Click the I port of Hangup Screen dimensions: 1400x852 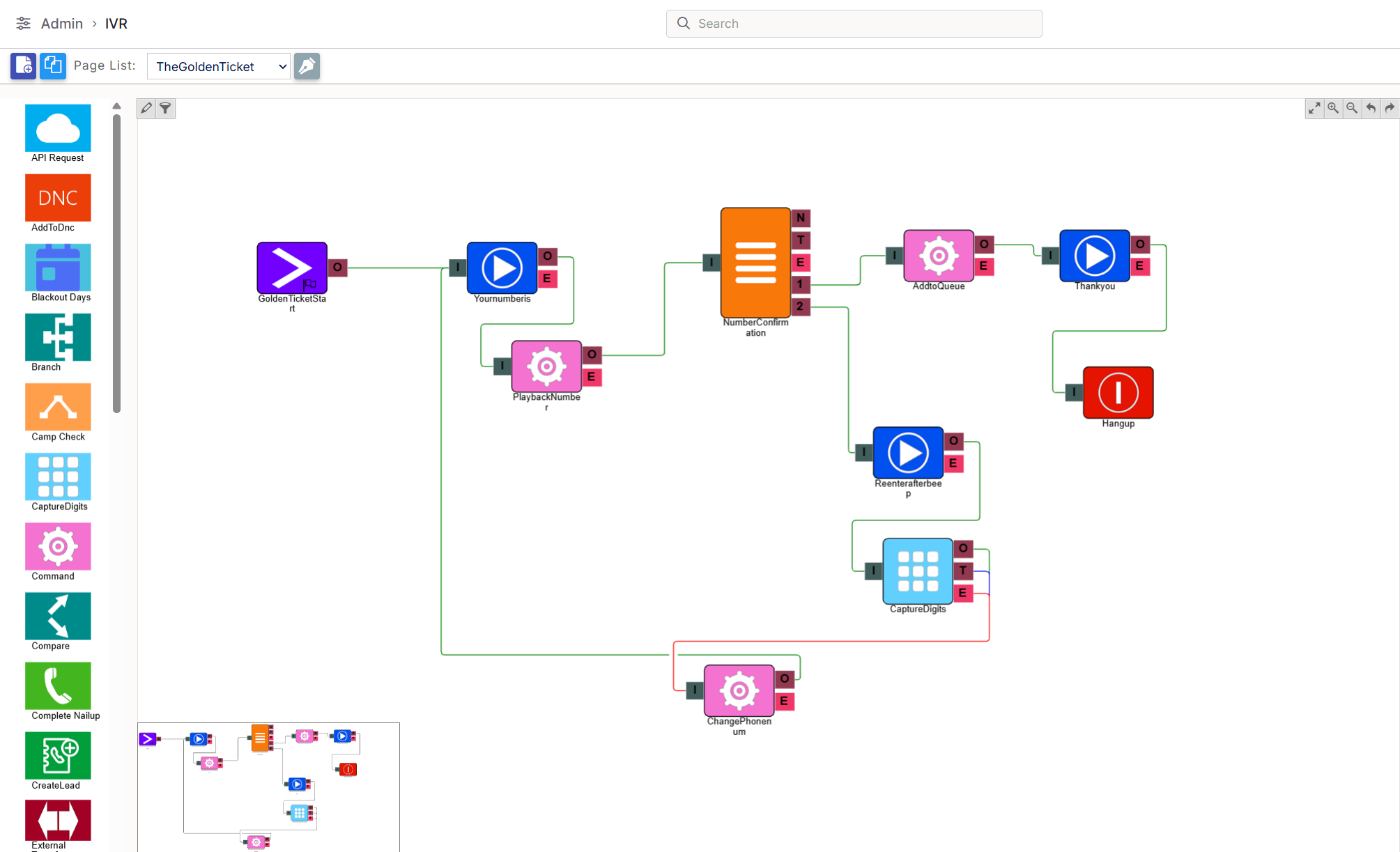click(1074, 392)
